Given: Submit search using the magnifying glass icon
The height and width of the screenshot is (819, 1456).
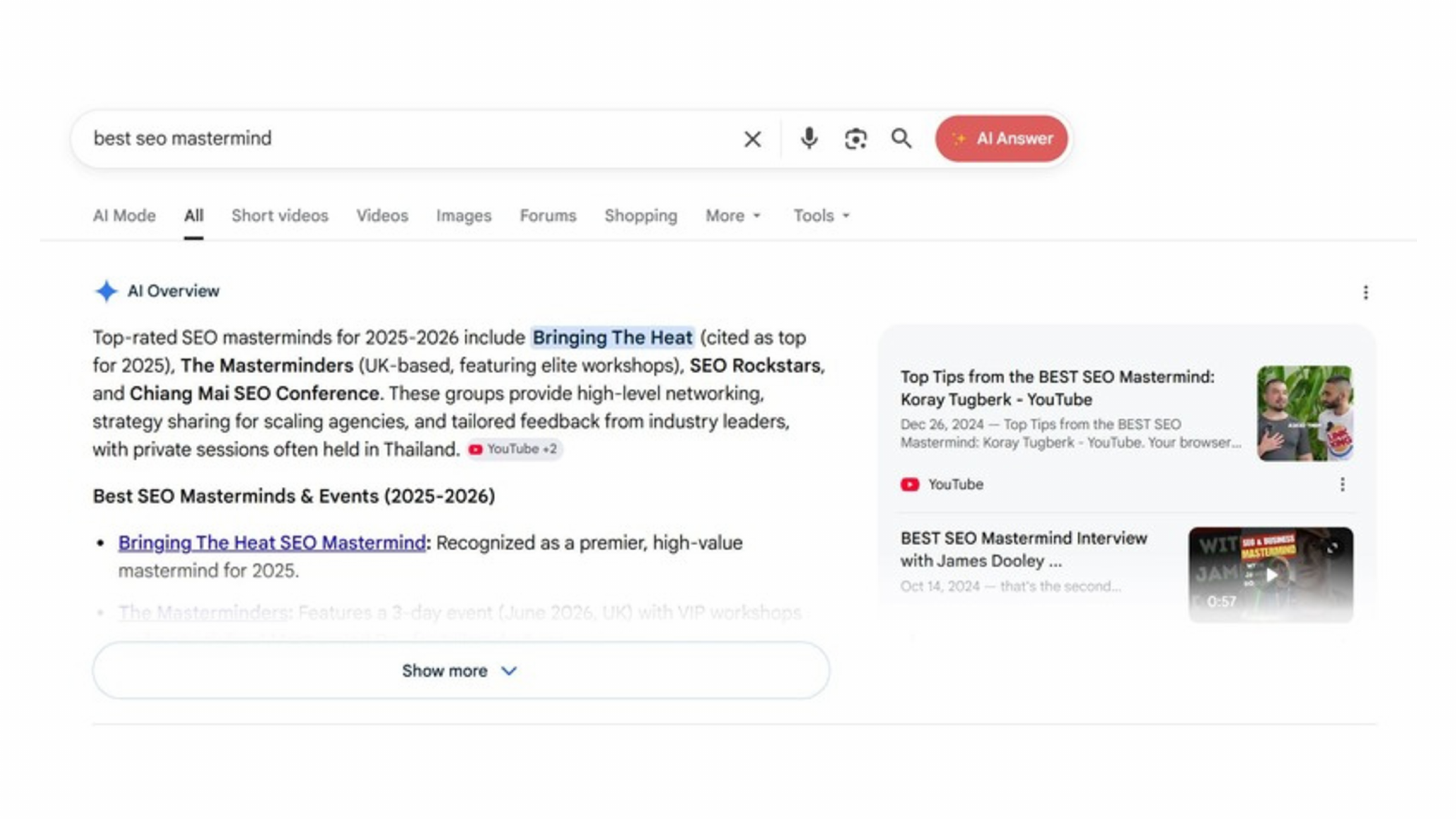Looking at the screenshot, I should coord(901,139).
